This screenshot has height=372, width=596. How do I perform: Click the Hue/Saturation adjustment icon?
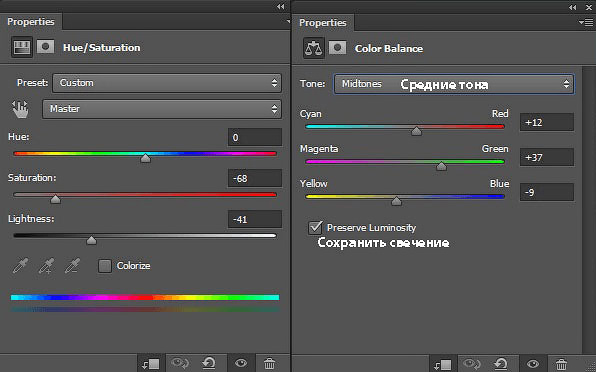22,47
